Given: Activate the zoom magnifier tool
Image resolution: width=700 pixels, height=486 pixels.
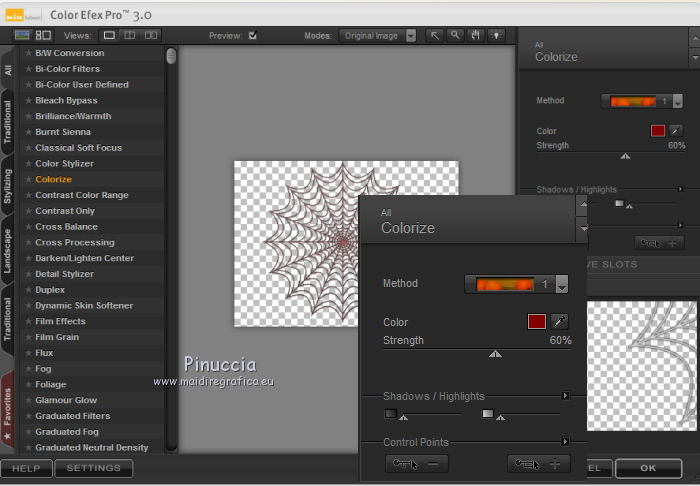Looking at the screenshot, I should [455, 35].
